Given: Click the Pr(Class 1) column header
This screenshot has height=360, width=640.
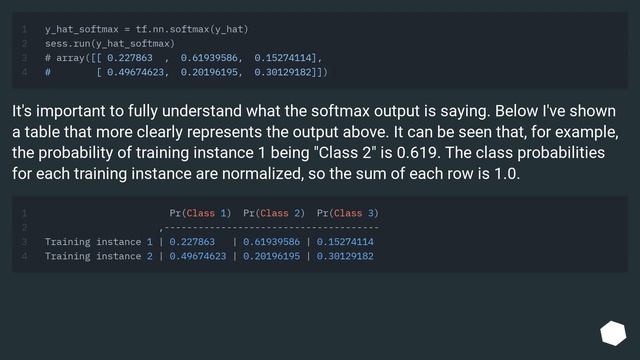Looking at the screenshot, I should pos(200,213).
